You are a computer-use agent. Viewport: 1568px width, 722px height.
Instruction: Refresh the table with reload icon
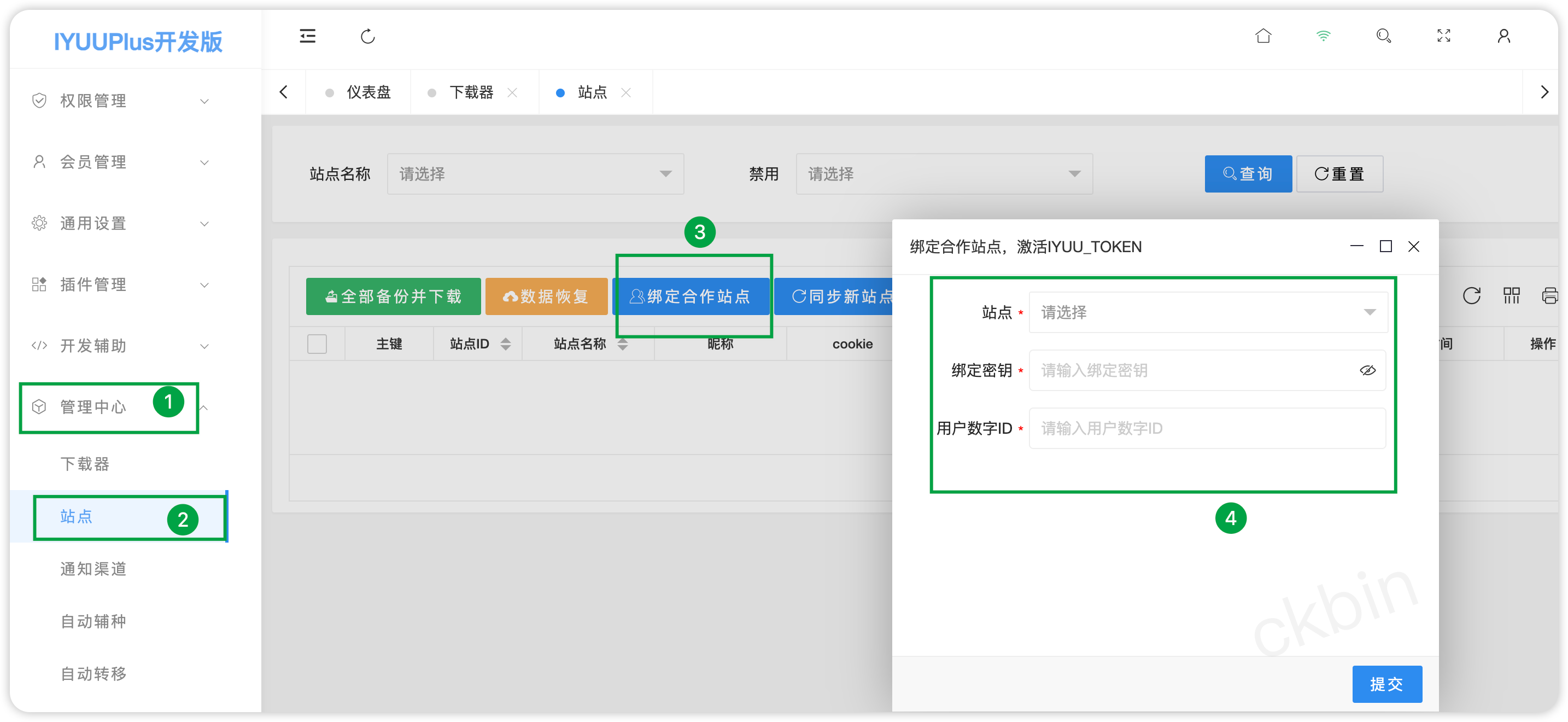[x=1471, y=296]
